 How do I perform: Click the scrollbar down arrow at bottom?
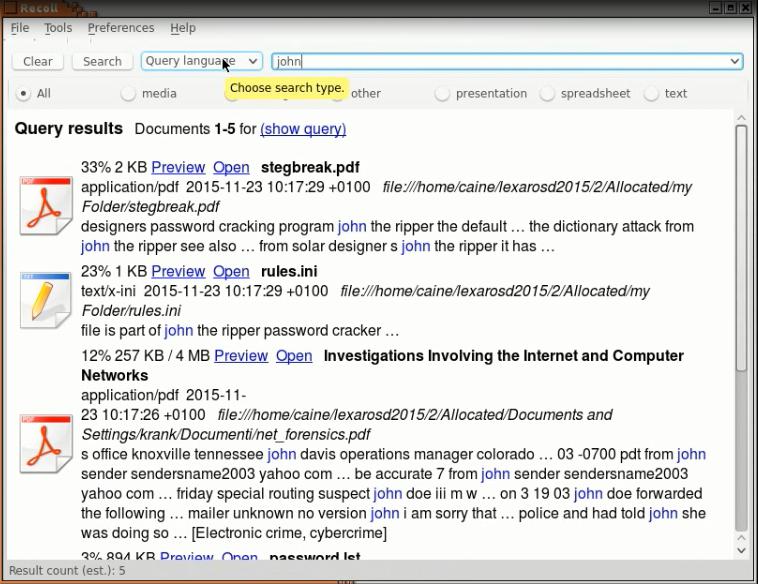tap(741, 550)
